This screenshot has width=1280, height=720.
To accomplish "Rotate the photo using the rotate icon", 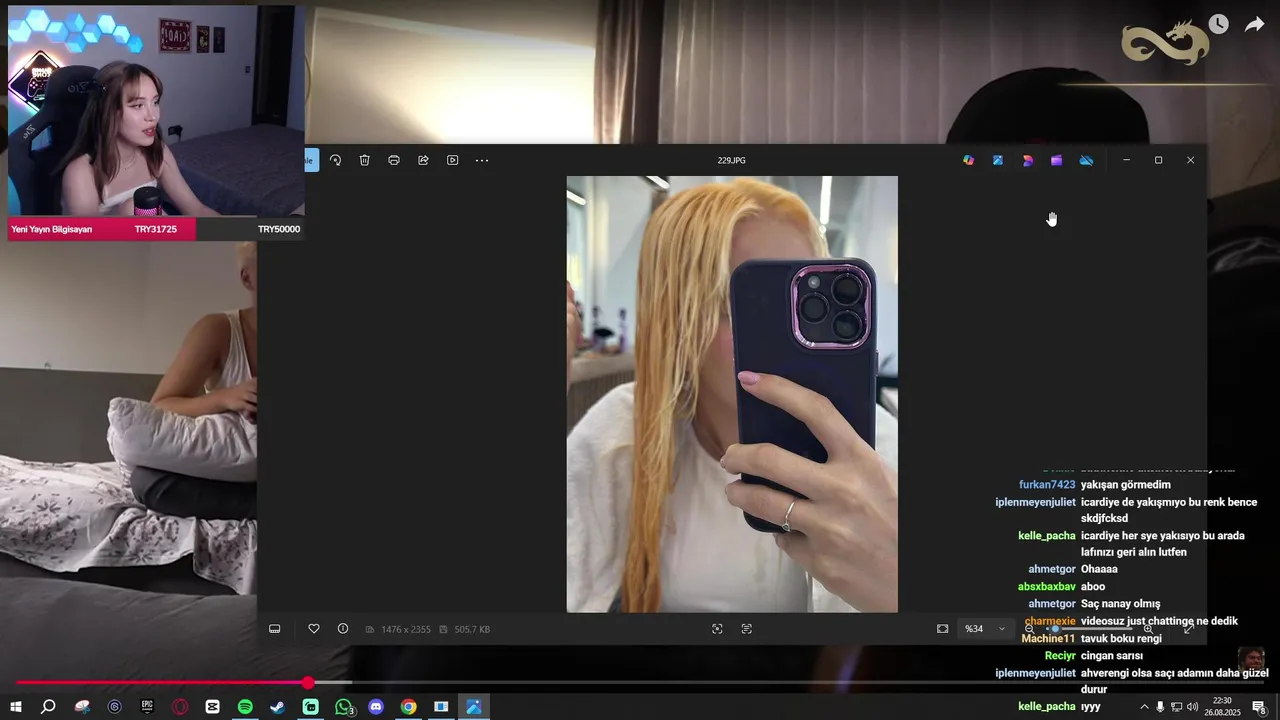I will pyautogui.click(x=335, y=160).
